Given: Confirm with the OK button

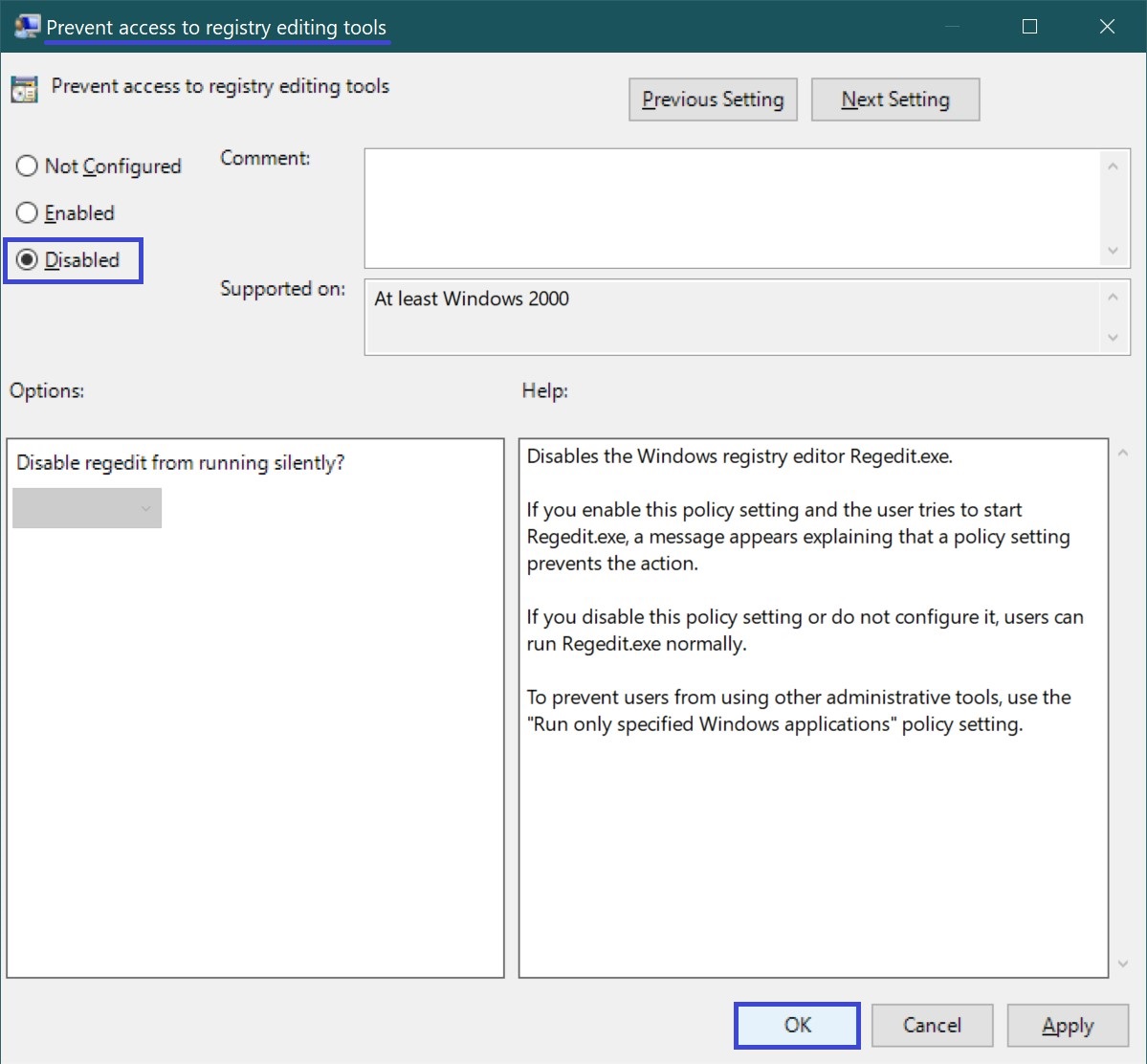Looking at the screenshot, I should tap(797, 1025).
